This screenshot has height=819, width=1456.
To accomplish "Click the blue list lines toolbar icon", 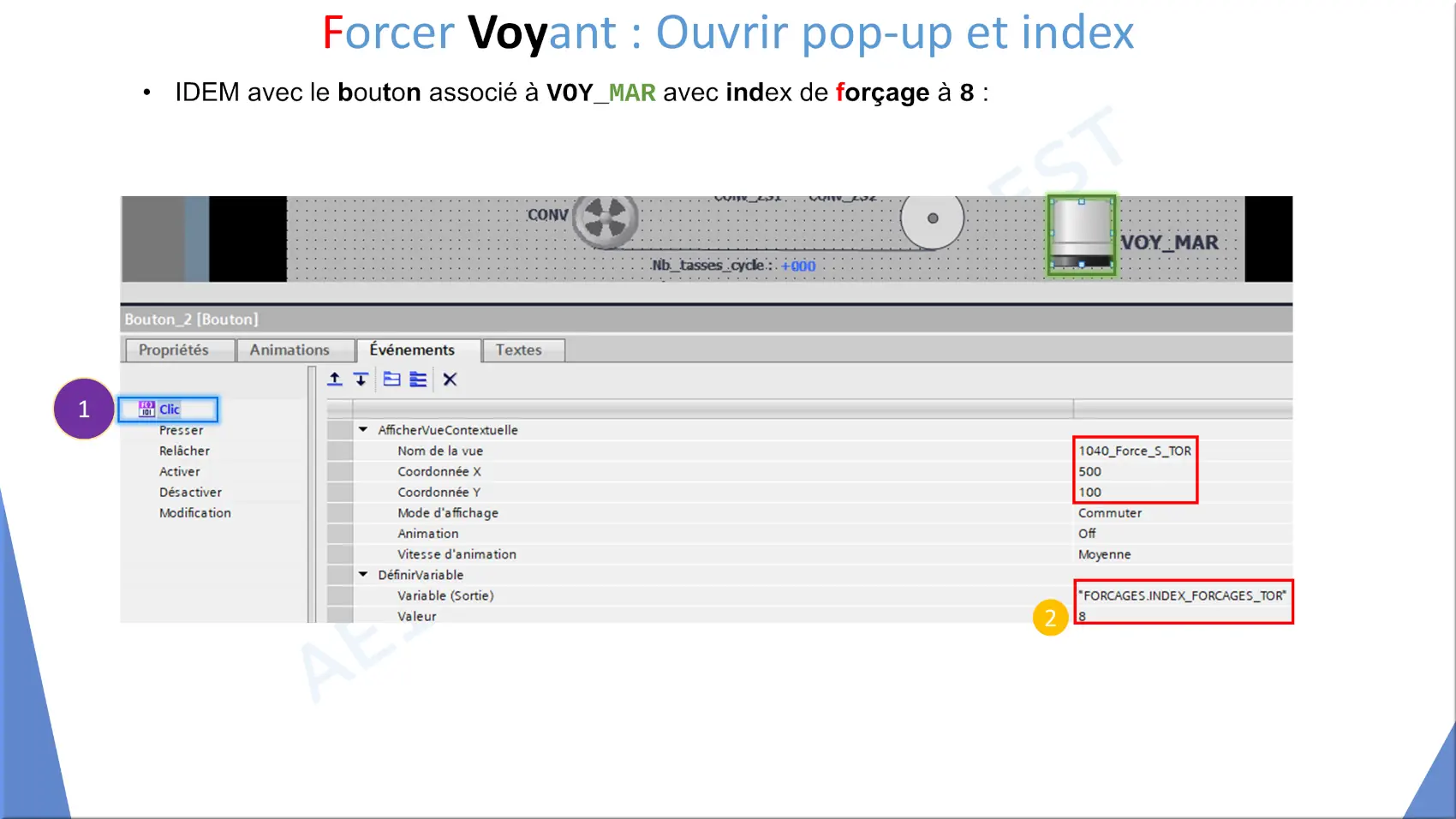I will [418, 380].
